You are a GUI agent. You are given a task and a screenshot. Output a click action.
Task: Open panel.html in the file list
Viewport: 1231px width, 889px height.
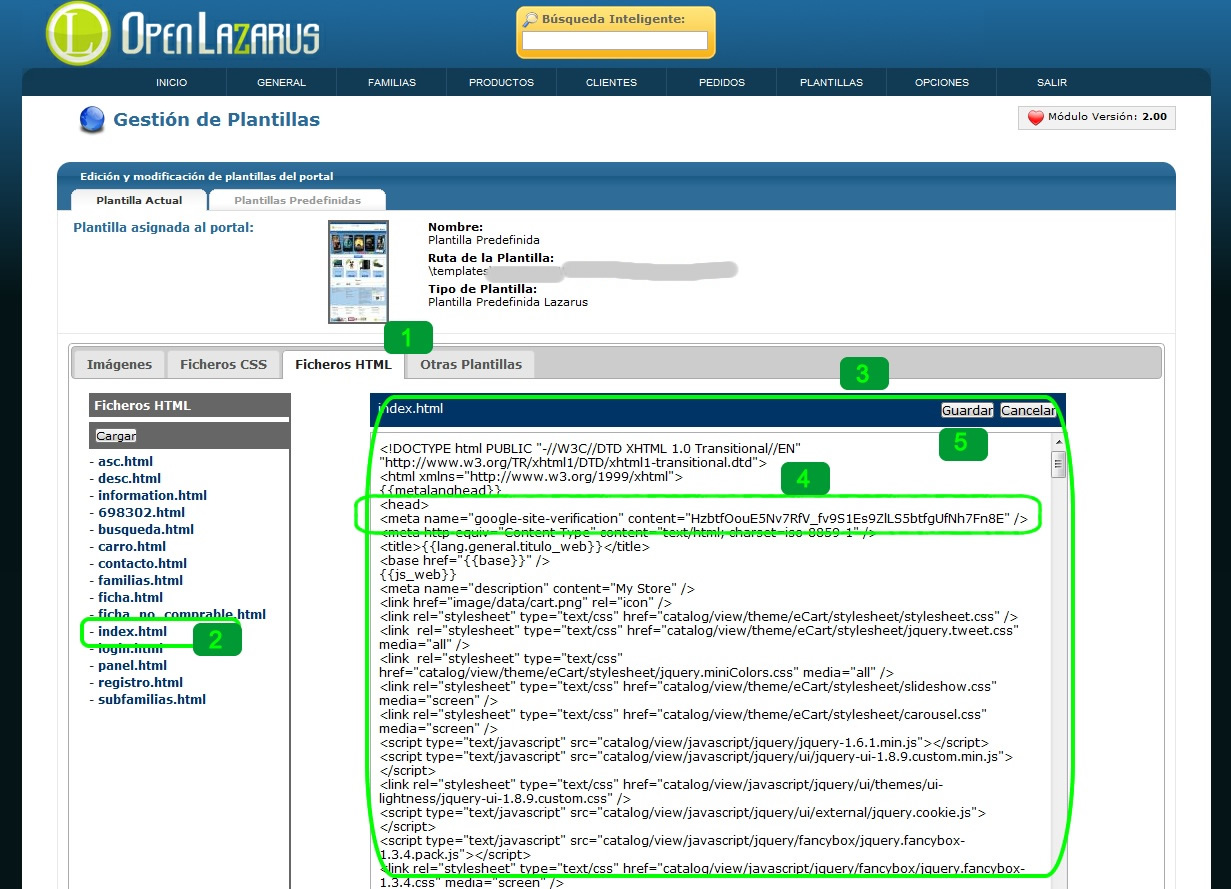tap(132, 666)
